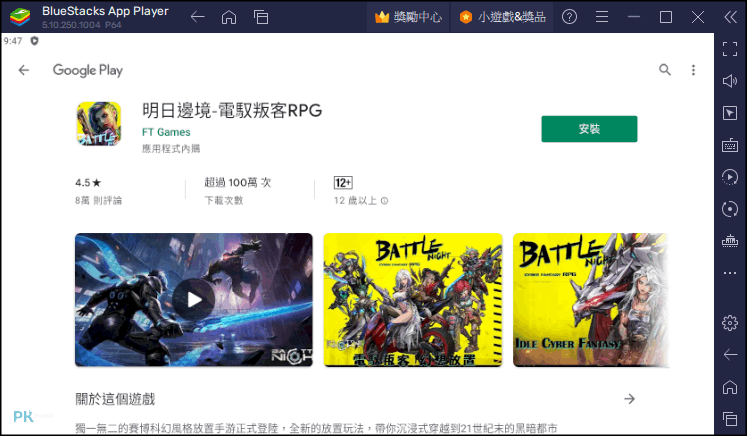Click the BlueStacks logo icon
The height and width of the screenshot is (436, 747).
click(20, 17)
